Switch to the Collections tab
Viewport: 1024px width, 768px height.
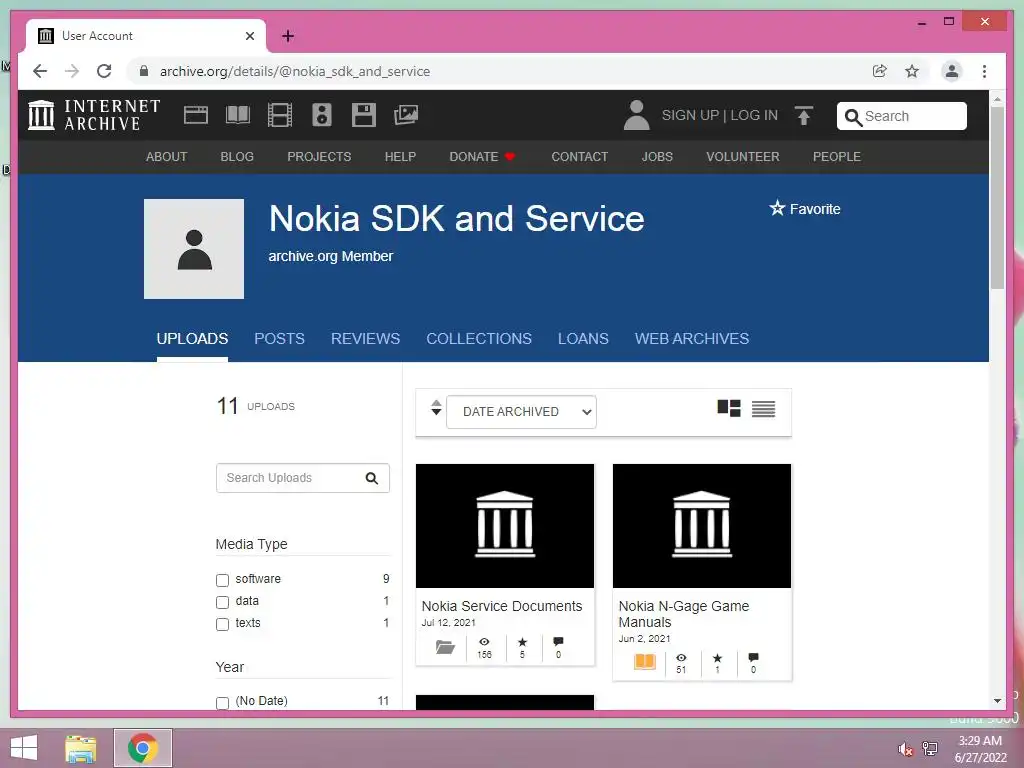coord(479,338)
